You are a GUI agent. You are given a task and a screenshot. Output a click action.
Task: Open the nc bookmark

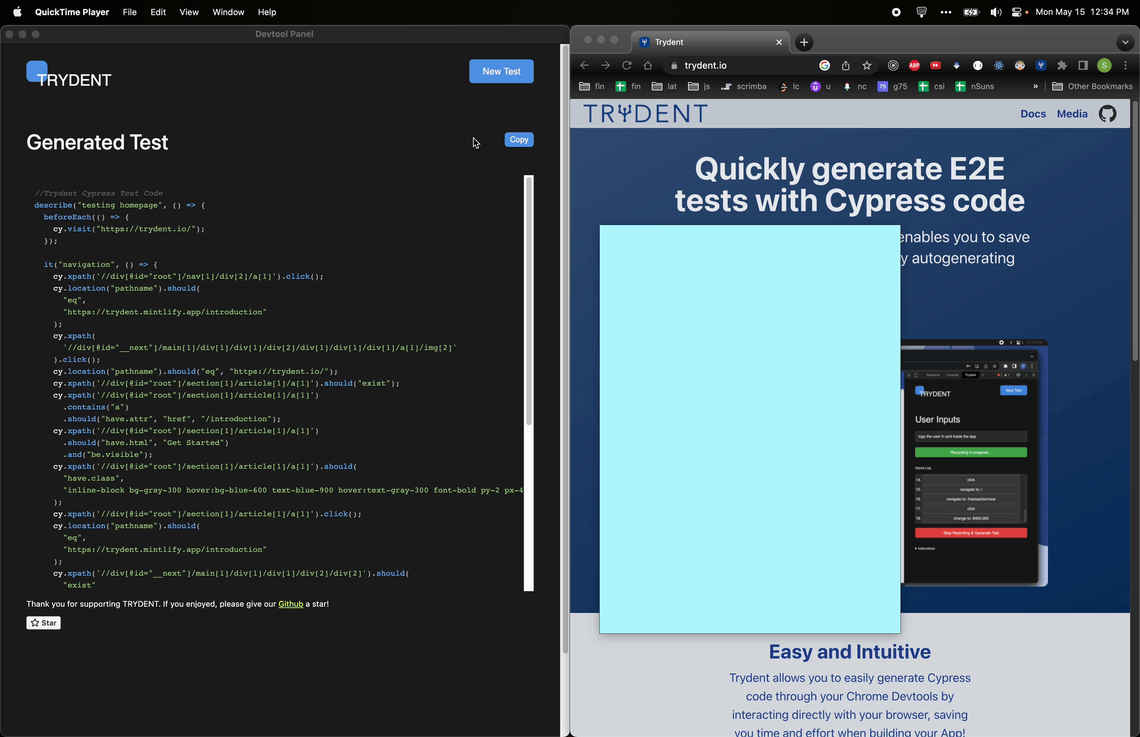point(854,86)
